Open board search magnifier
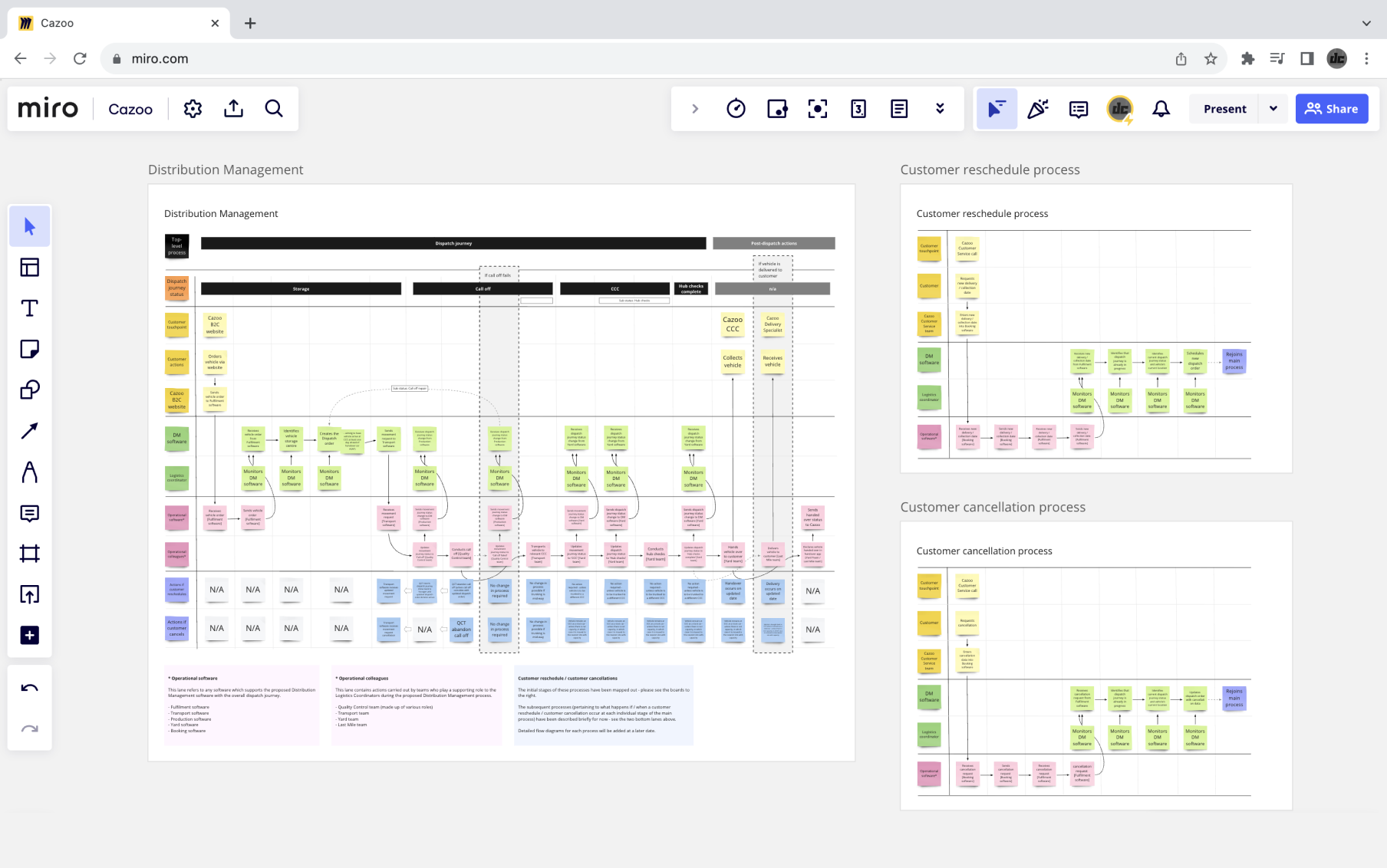Image resolution: width=1387 pixels, height=868 pixels. [274, 109]
